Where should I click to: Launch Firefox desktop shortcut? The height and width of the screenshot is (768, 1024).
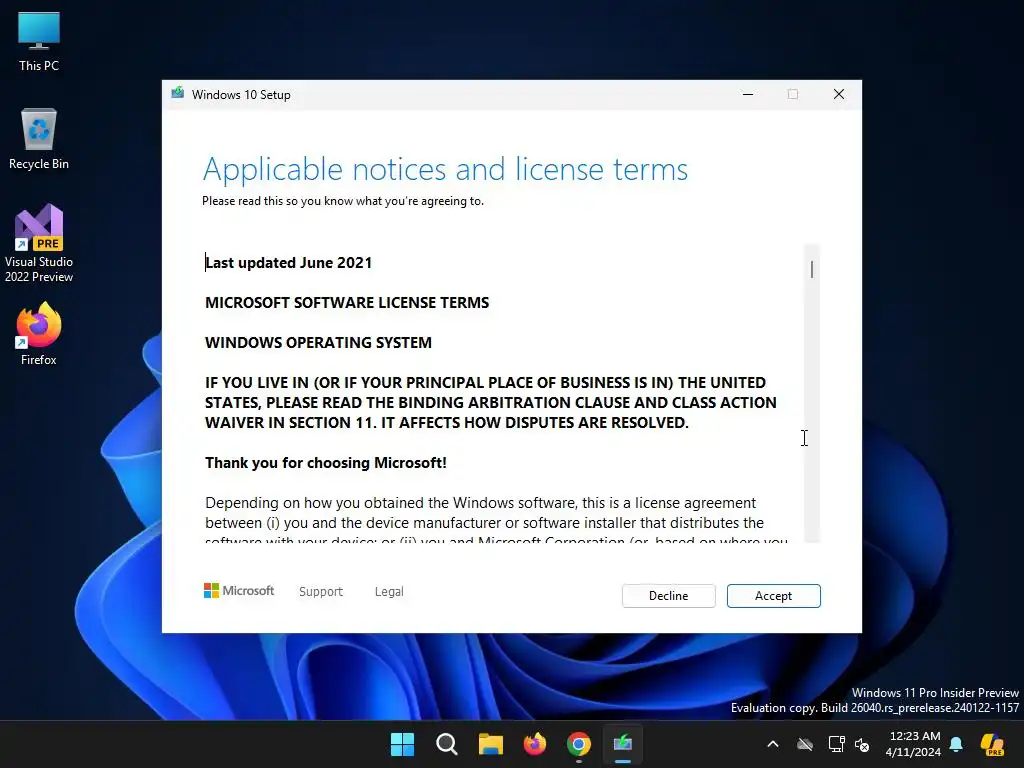click(39, 334)
